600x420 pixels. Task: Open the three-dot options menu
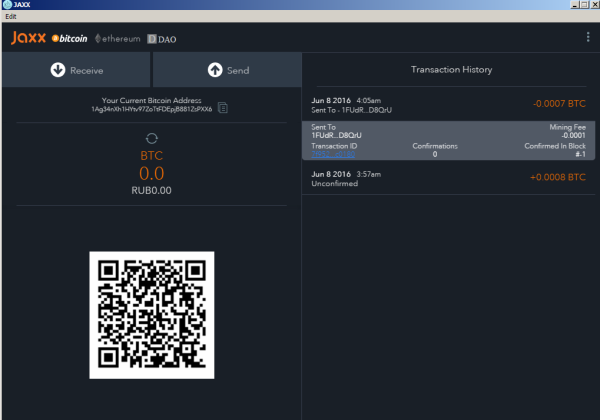(587, 37)
